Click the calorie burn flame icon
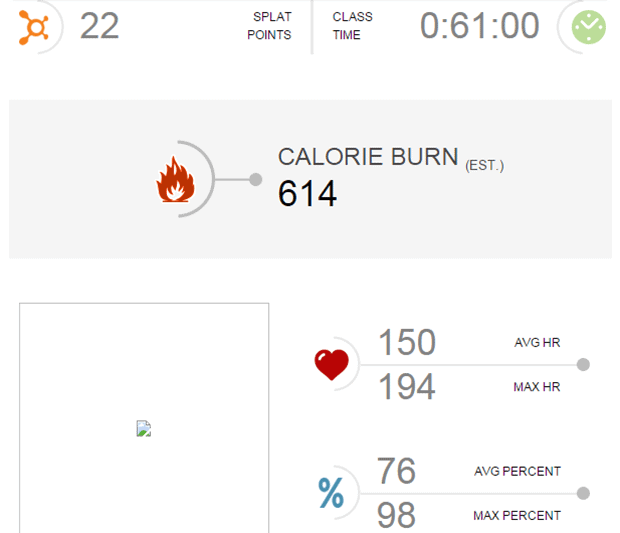This screenshot has height=533, width=620. point(174,181)
